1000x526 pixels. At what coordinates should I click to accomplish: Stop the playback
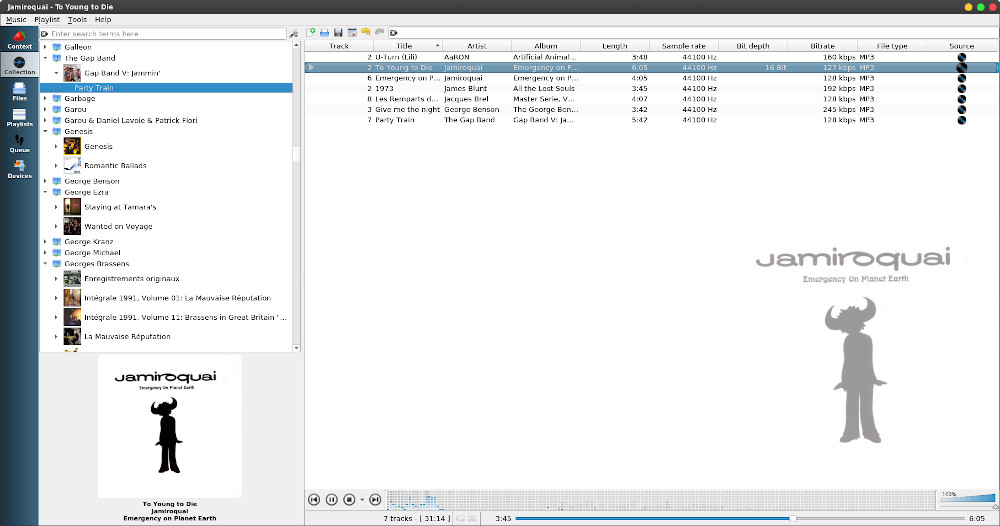click(x=349, y=500)
